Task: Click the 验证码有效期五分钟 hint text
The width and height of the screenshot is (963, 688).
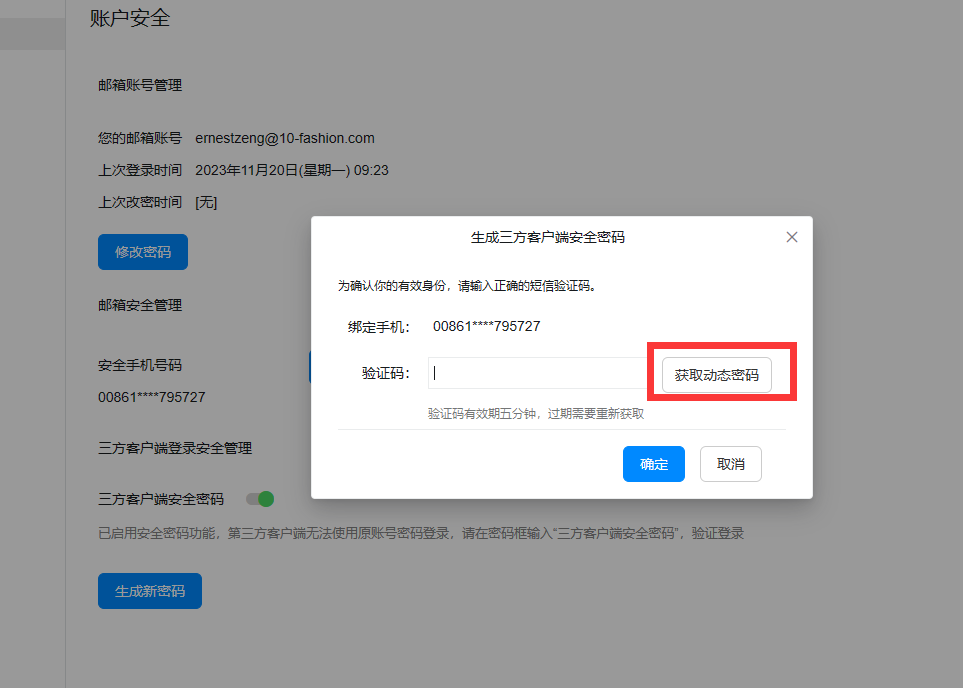Action: [x=535, y=413]
